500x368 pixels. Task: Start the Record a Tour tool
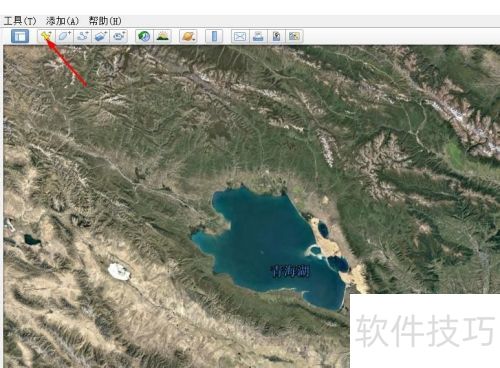click(118, 36)
